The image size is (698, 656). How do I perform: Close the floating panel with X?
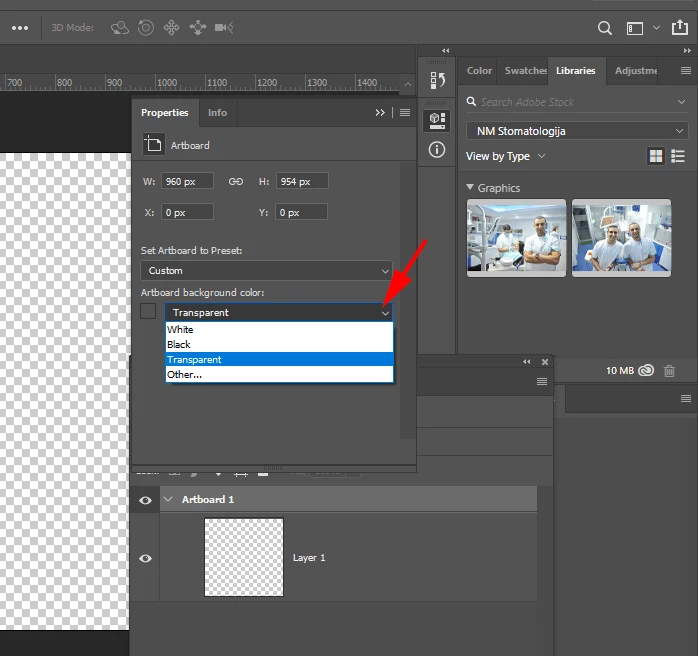[545, 362]
